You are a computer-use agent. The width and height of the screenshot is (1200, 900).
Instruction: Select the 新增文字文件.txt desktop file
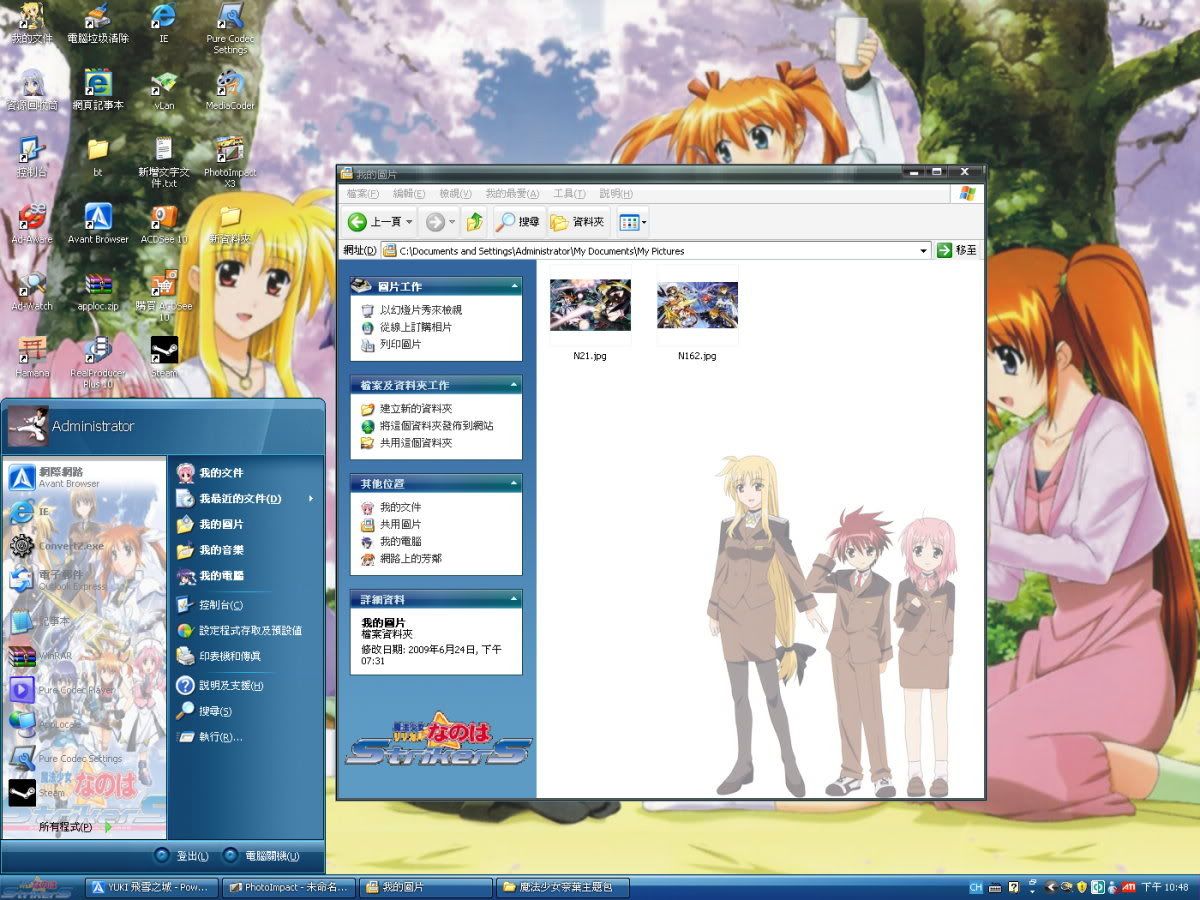[x=163, y=162]
